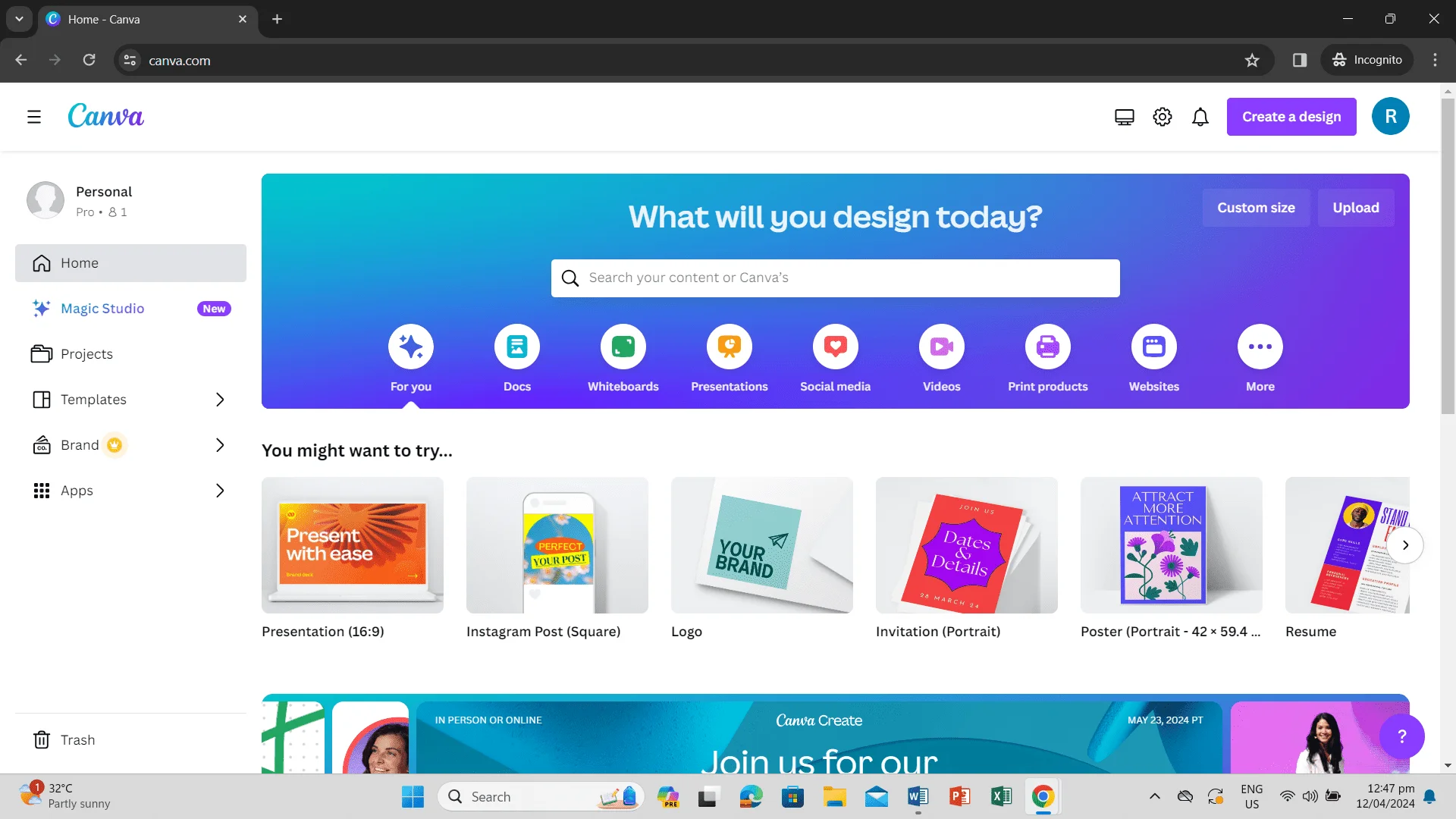Open Excel from the taskbar
Image resolution: width=1456 pixels, height=819 pixels.
pyautogui.click(x=1001, y=796)
